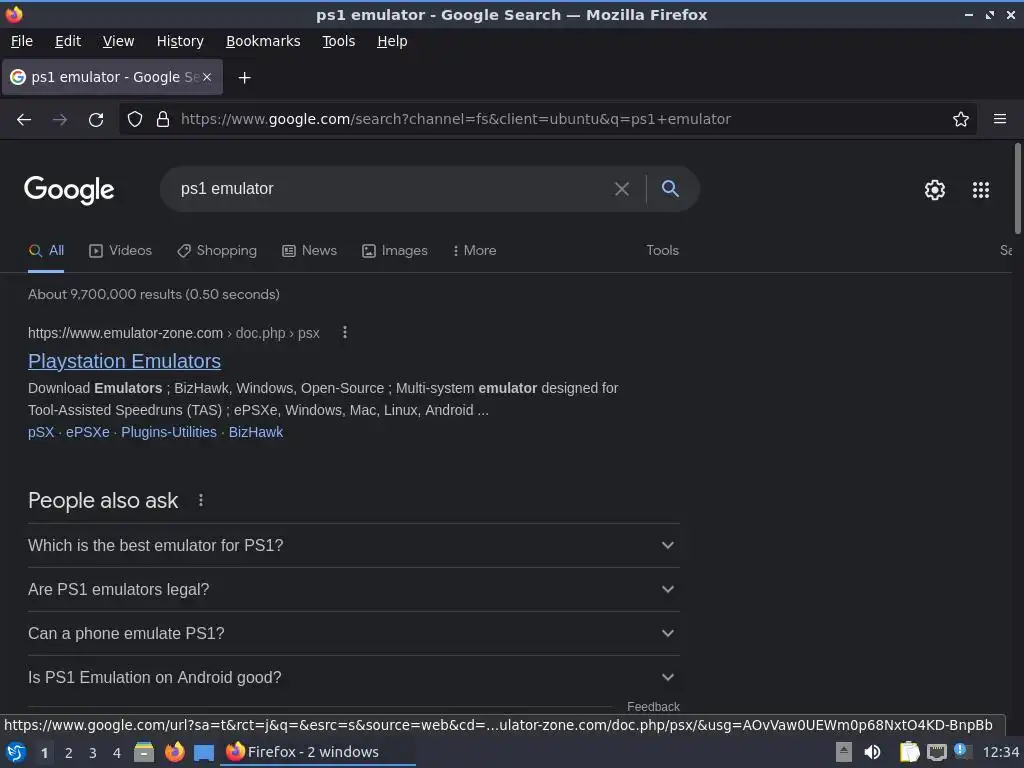The width and height of the screenshot is (1024, 768).
Task: Switch to workspace 4 in taskbar
Action: point(117,753)
